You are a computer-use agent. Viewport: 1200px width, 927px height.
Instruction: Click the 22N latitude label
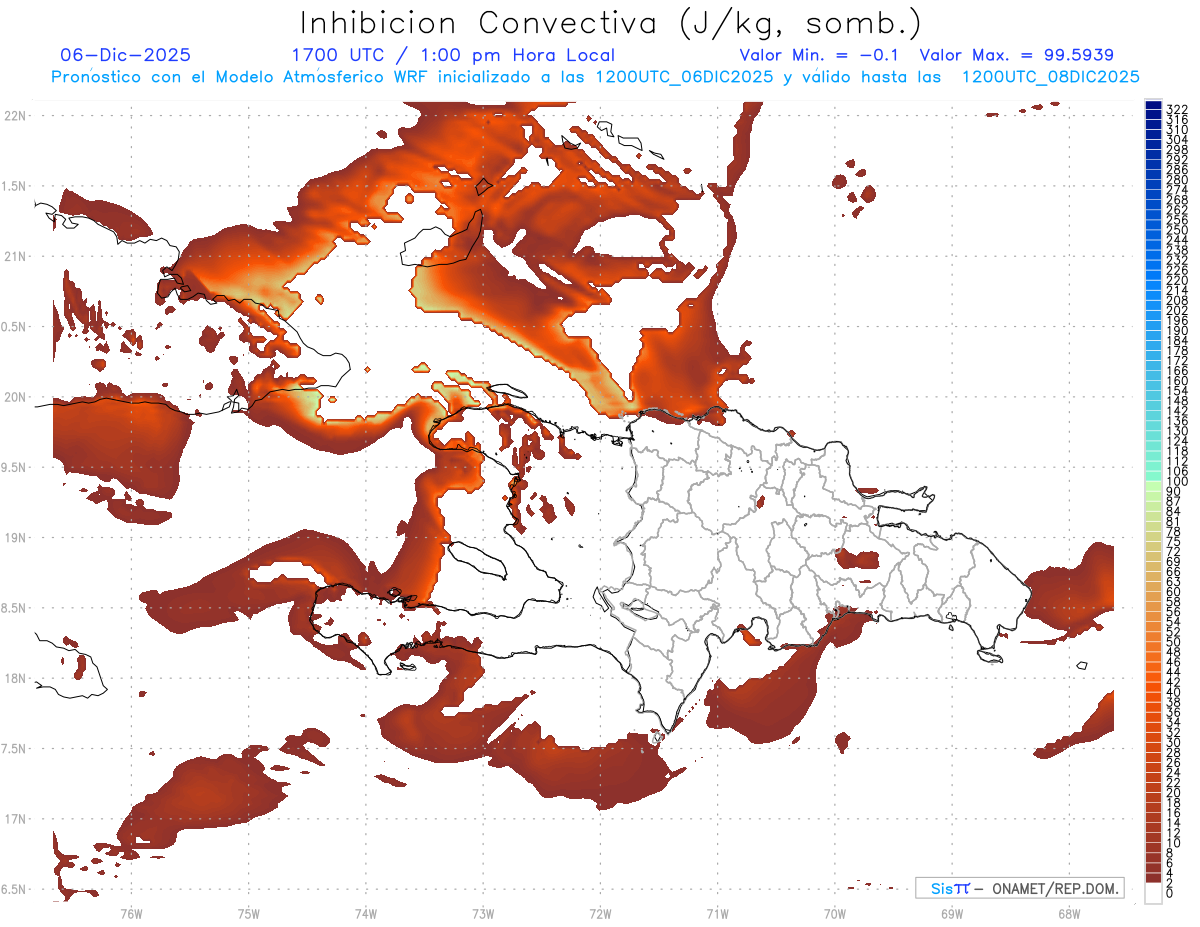[x=14, y=116]
